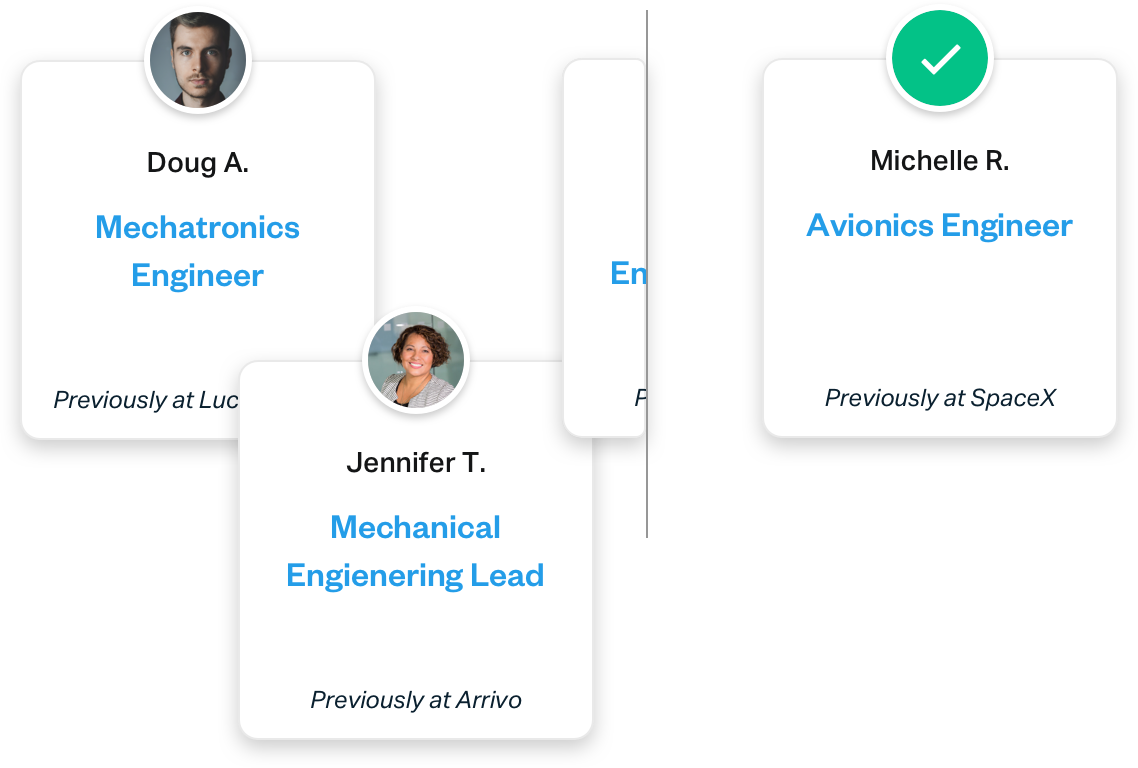This screenshot has width=1138, height=768.
Task: Click the vertical divider line
Action: [x=647, y=274]
